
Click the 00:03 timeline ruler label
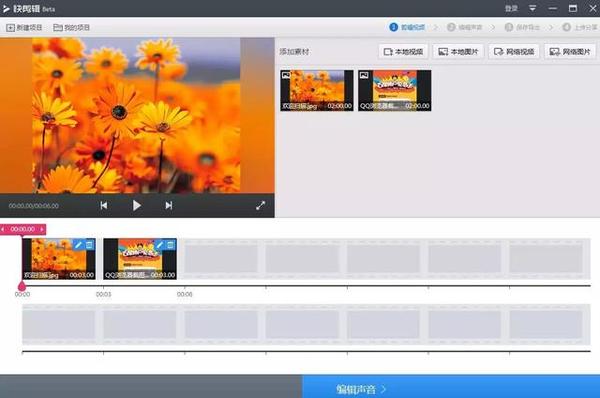[103, 294]
